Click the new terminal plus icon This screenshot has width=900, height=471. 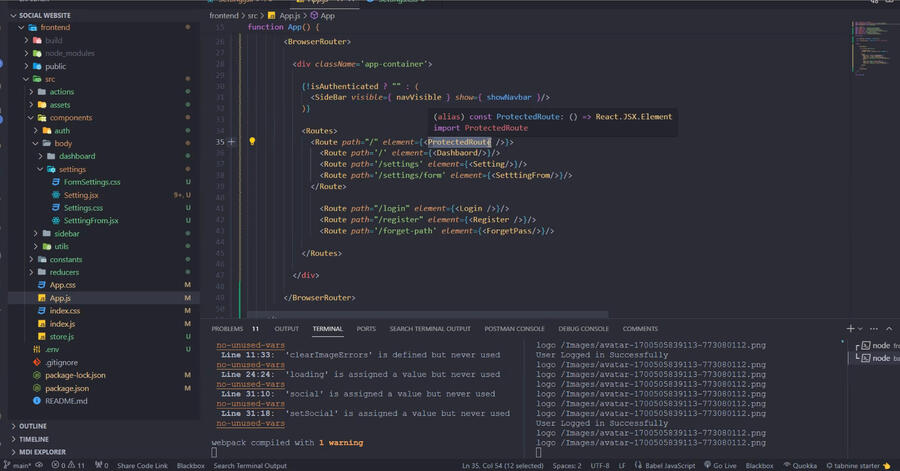(x=850, y=328)
